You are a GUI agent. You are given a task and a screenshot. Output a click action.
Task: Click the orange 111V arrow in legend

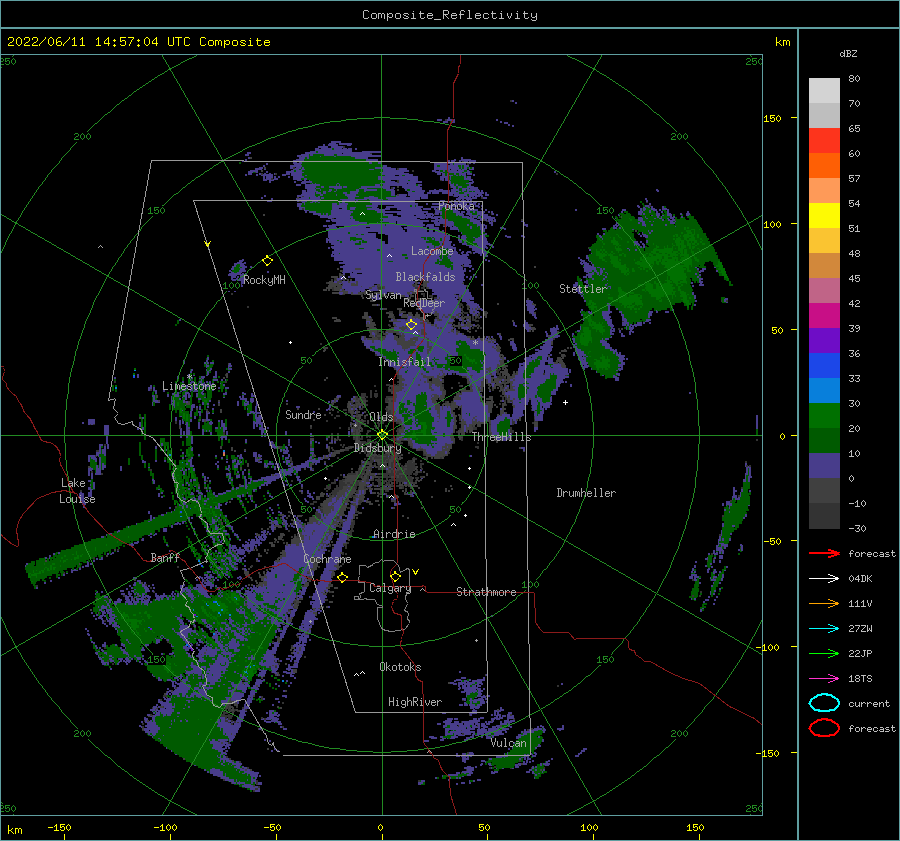(x=824, y=603)
